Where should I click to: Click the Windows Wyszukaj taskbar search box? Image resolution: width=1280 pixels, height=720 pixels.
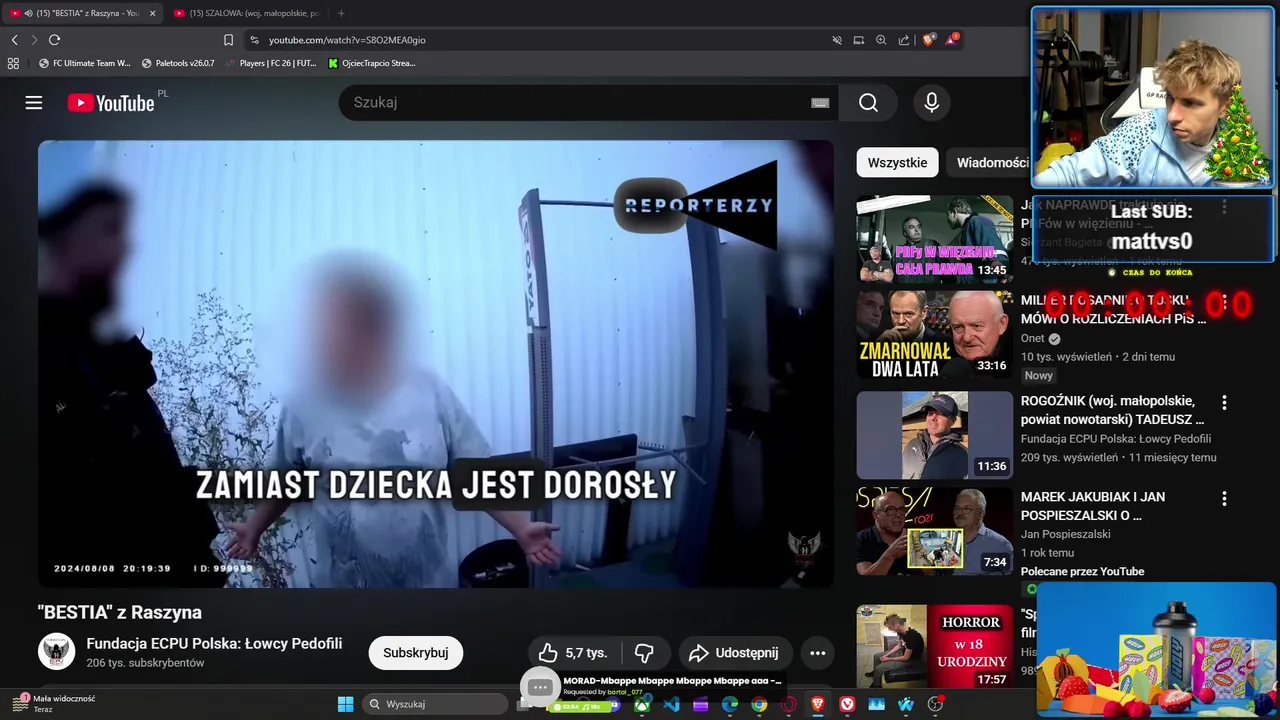pos(434,704)
